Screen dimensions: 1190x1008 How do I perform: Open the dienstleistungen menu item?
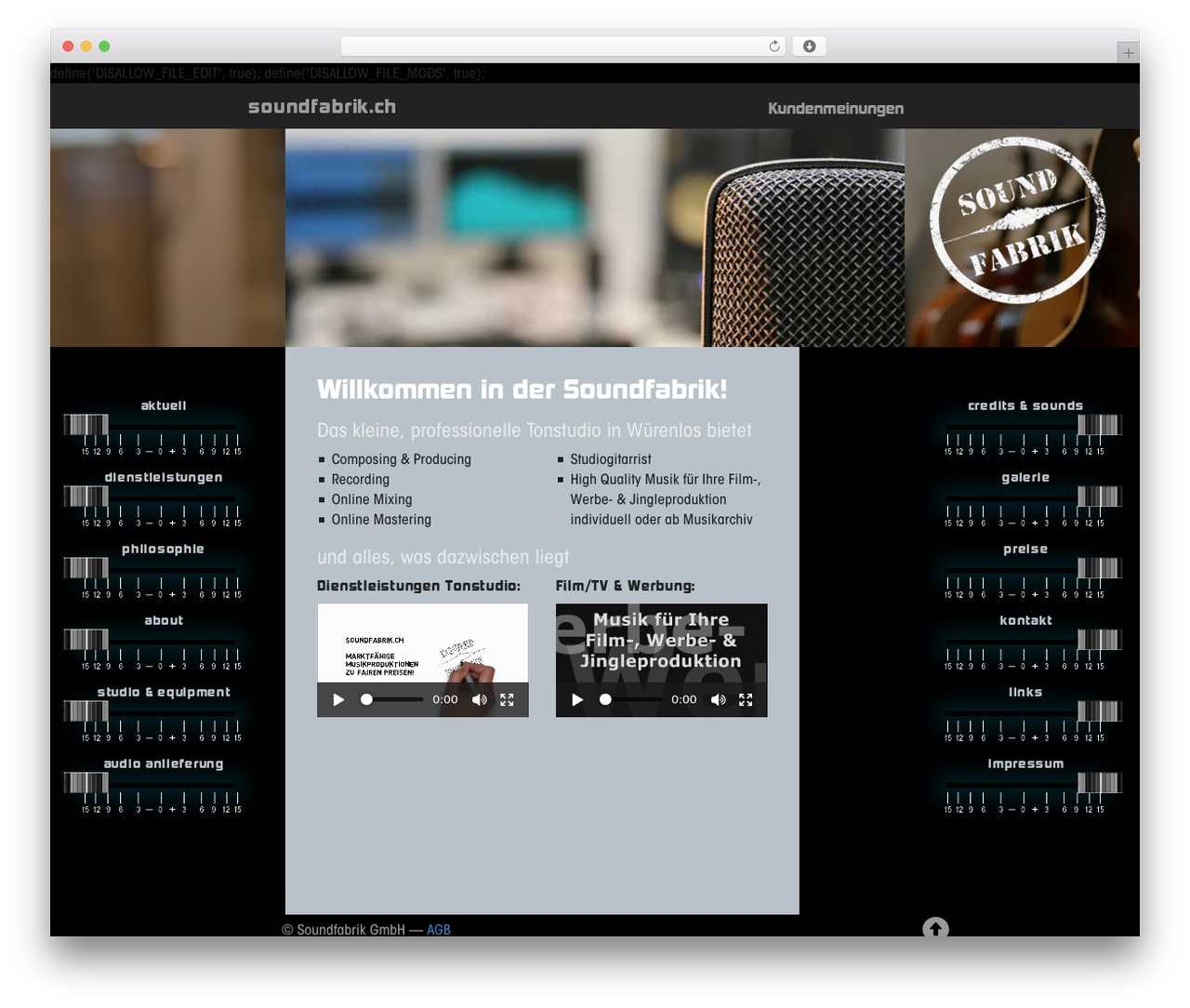tap(164, 477)
